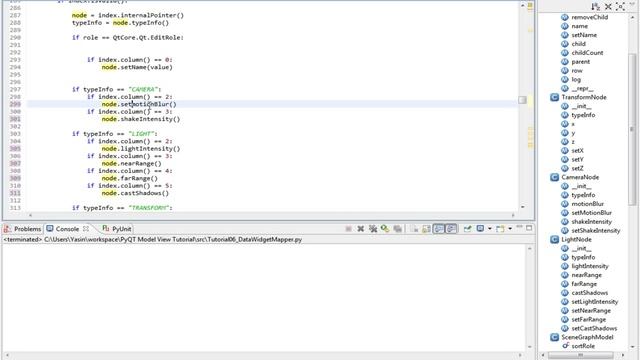The height and width of the screenshot is (360, 640).
Task: Select farRange method in Outline
Action: click(x=584, y=284)
